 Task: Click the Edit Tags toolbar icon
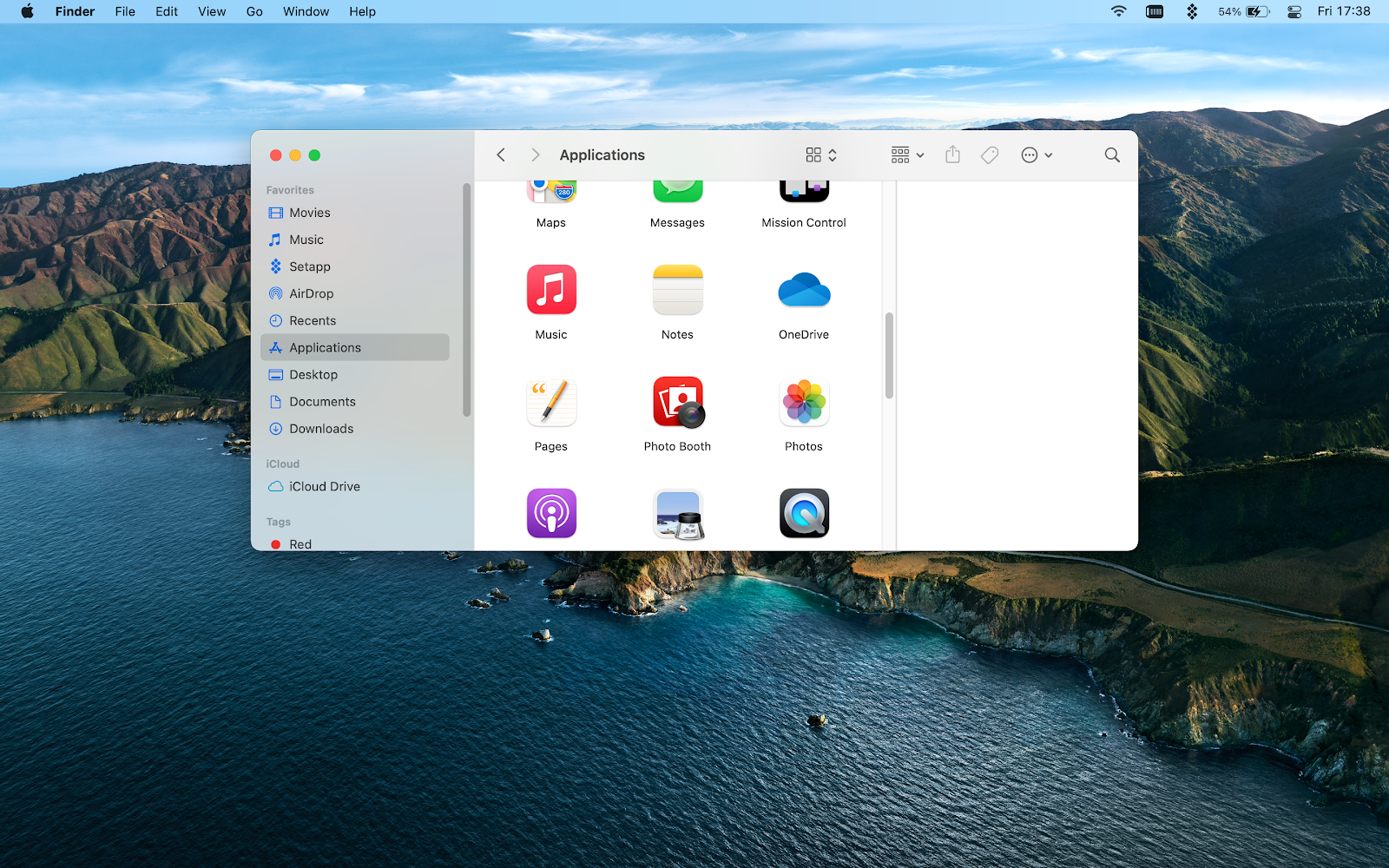pos(990,155)
